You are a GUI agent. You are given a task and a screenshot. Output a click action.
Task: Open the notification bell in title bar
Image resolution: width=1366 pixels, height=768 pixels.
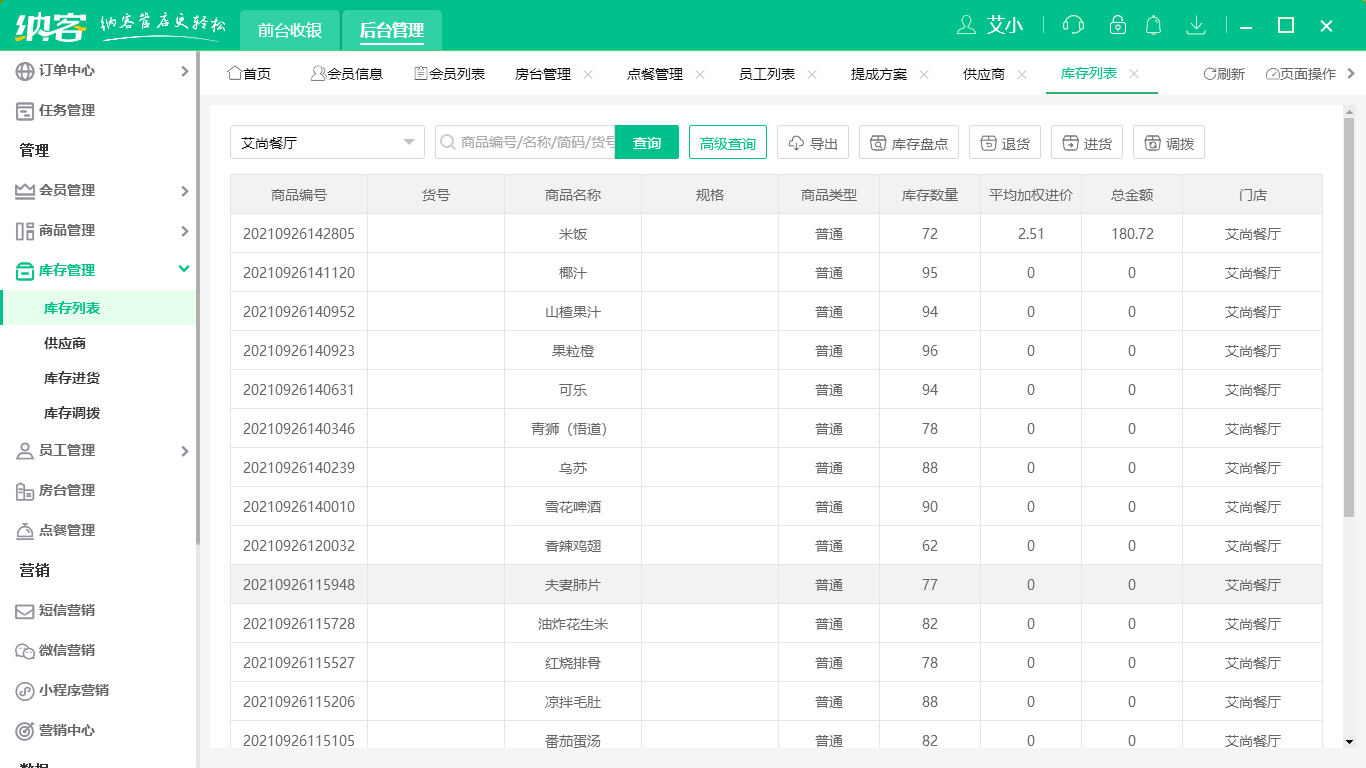coord(1153,25)
